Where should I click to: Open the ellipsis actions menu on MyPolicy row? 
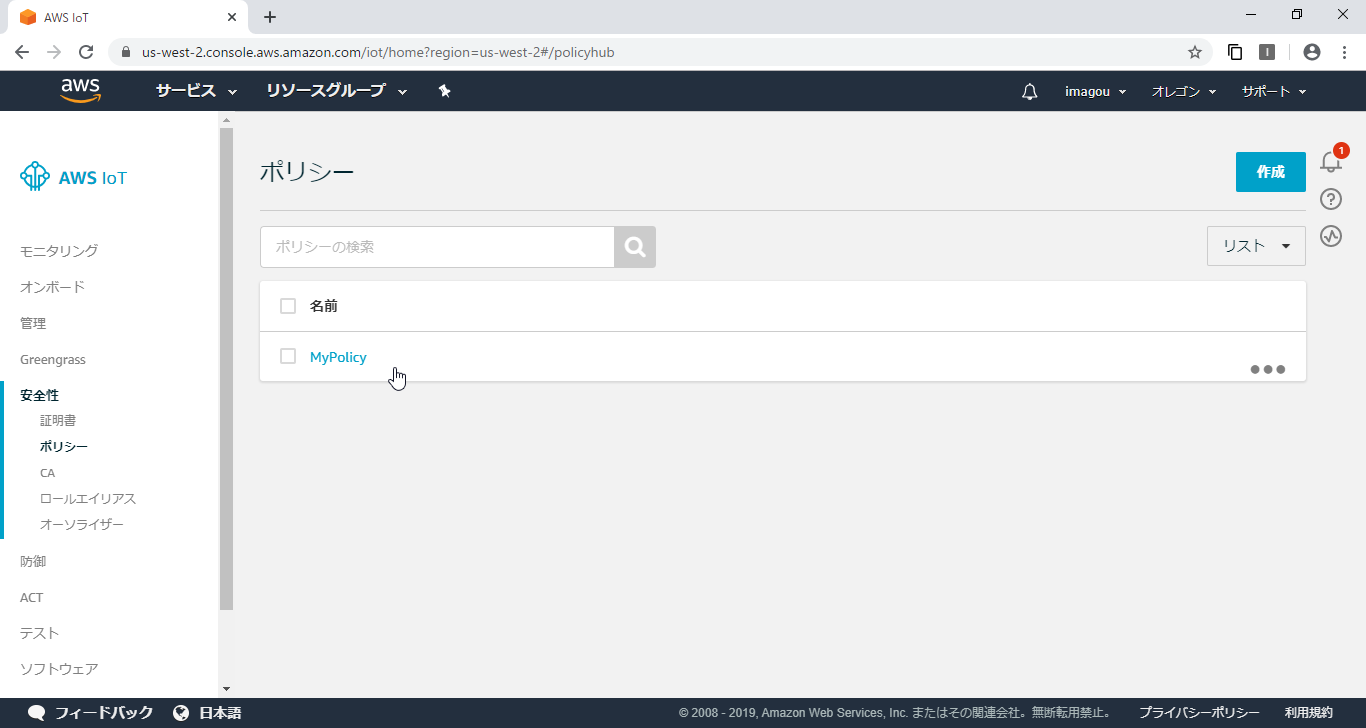[x=1267, y=369]
